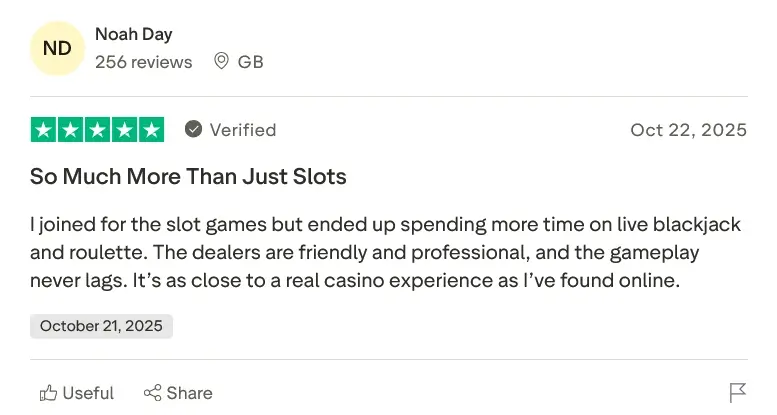This screenshot has width=777, height=415.
Task: Click the October 21, 2025 experience date tag
Action: (x=101, y=326)
